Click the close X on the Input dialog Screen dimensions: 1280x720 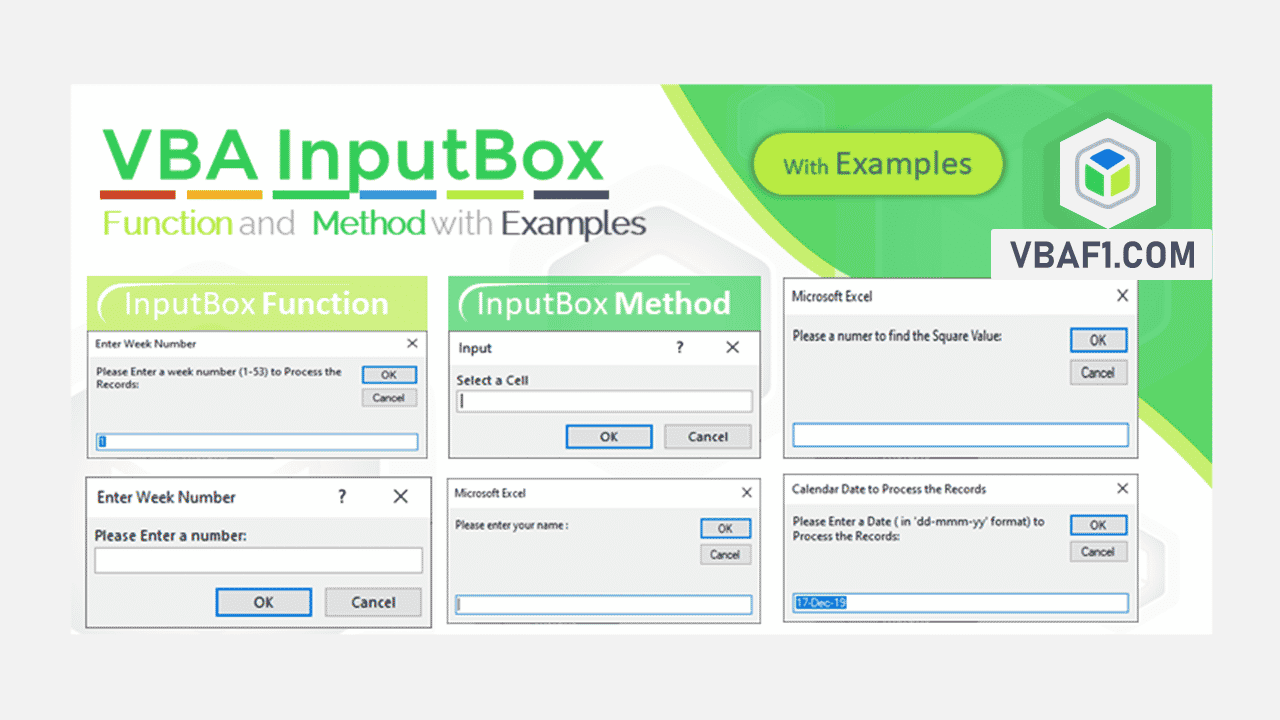pyautogui.click(x=732, y=347)
